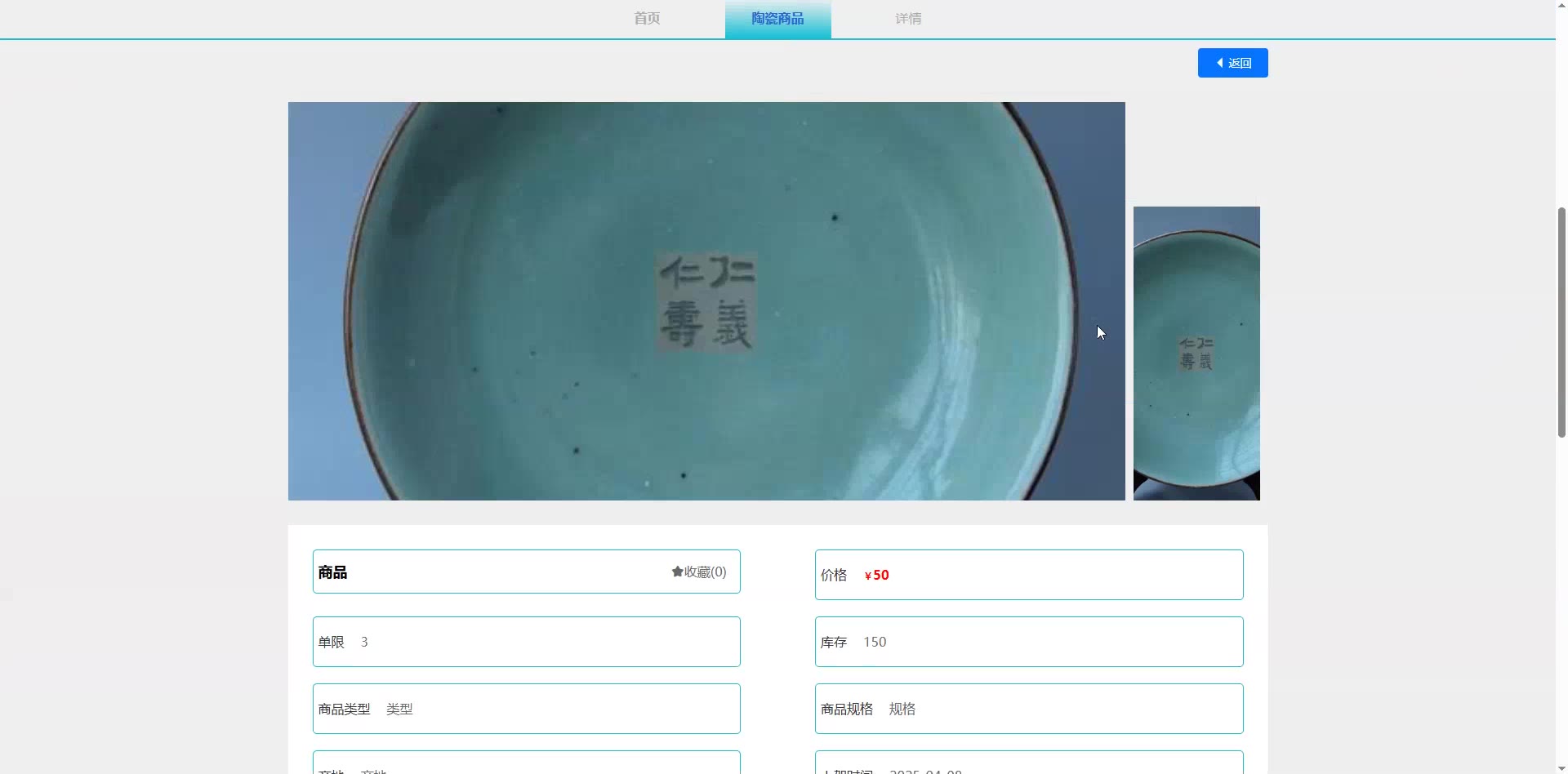1568x774 pixels.
Task: Select the 陶瓷商品 tab
Action: point(777,18)
